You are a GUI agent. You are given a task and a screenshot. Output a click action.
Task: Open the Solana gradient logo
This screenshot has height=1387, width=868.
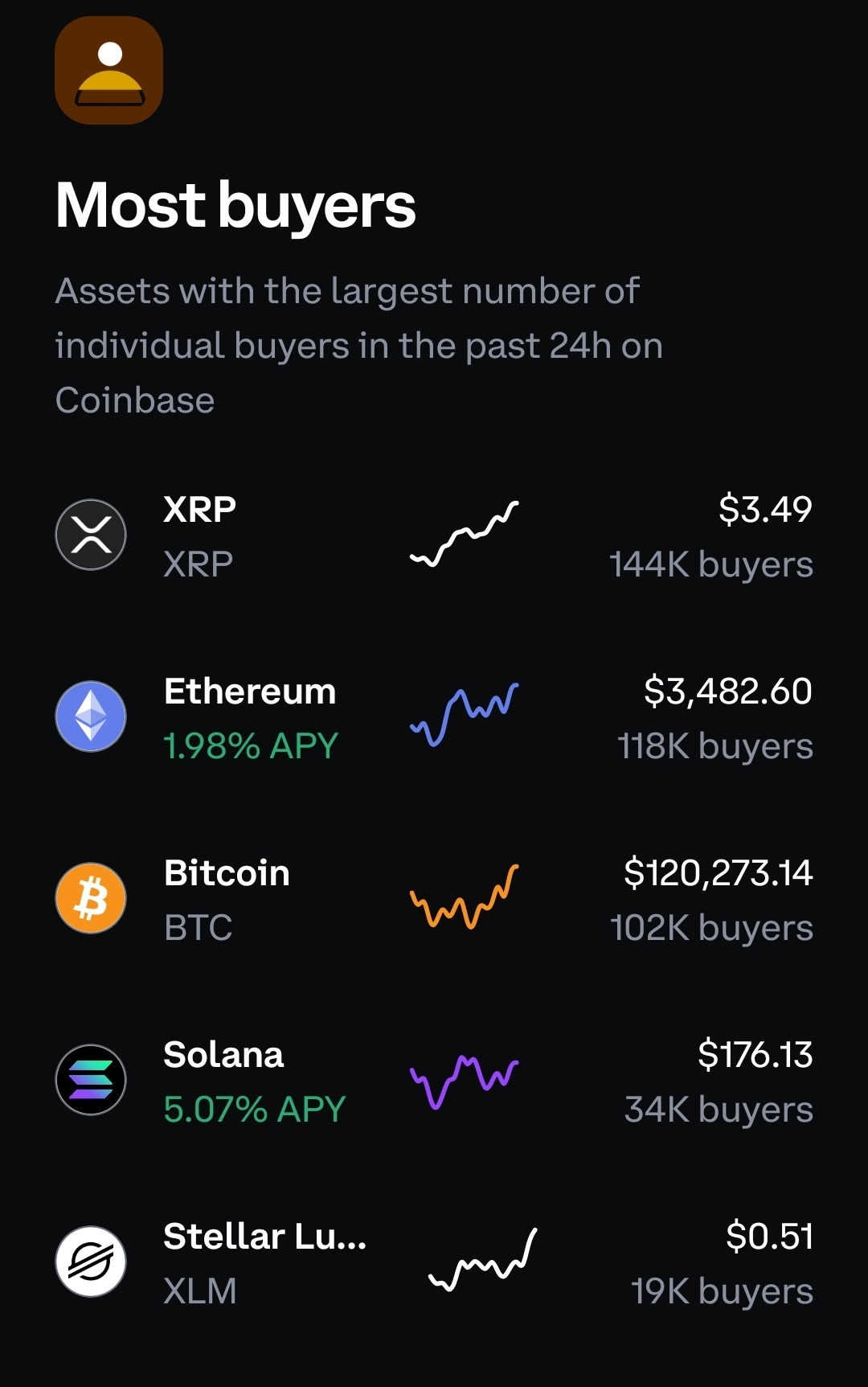[91, 1080]
